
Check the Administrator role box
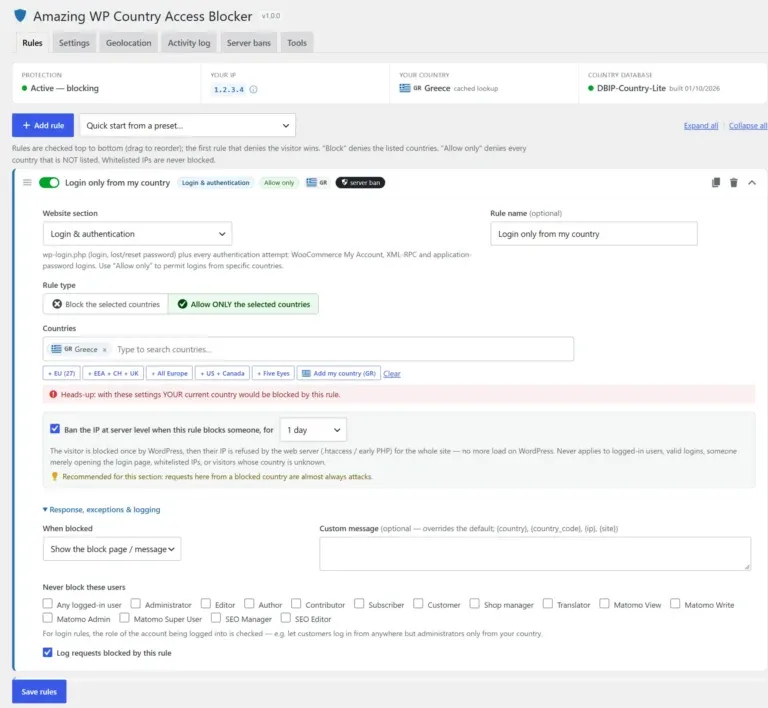[136, 603]
